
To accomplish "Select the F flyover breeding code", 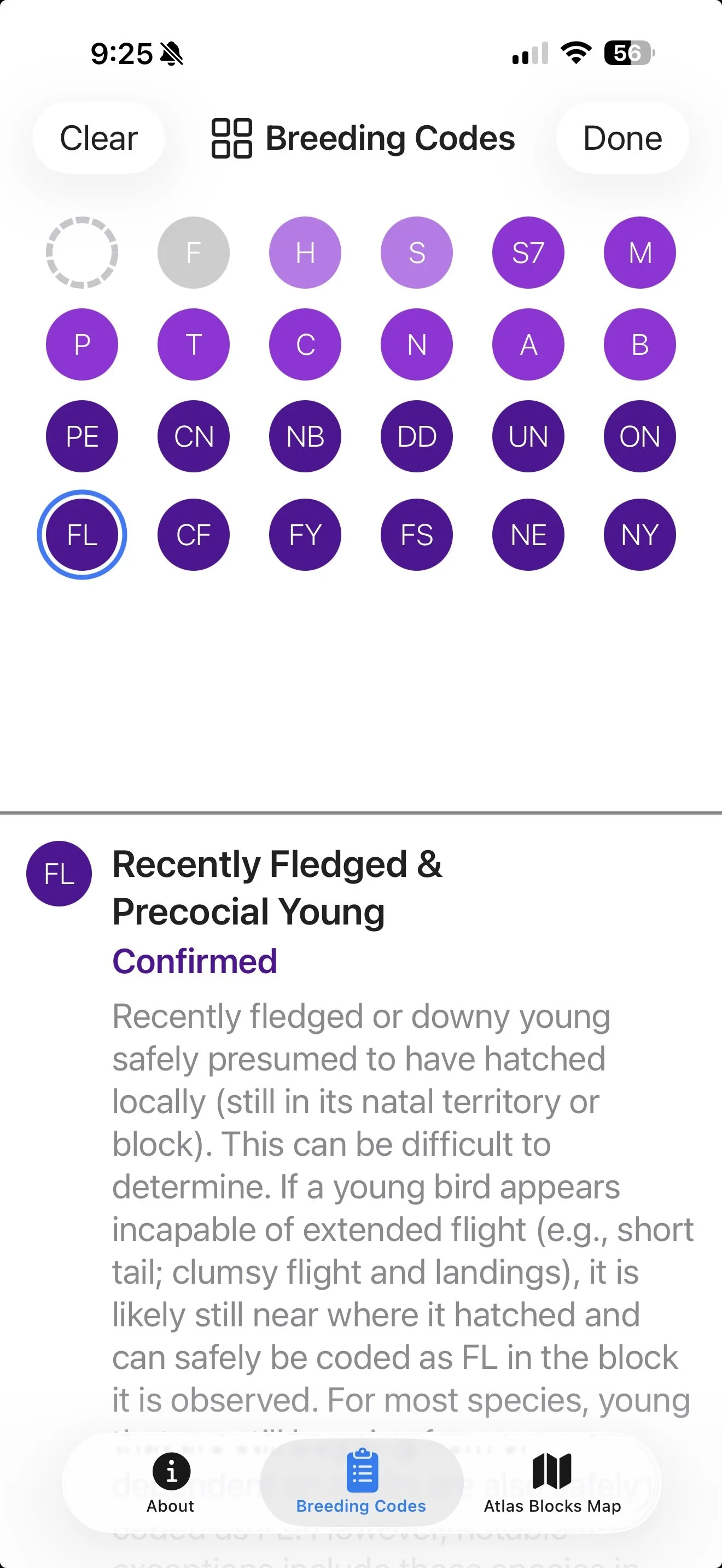I will tap(194, 252).
